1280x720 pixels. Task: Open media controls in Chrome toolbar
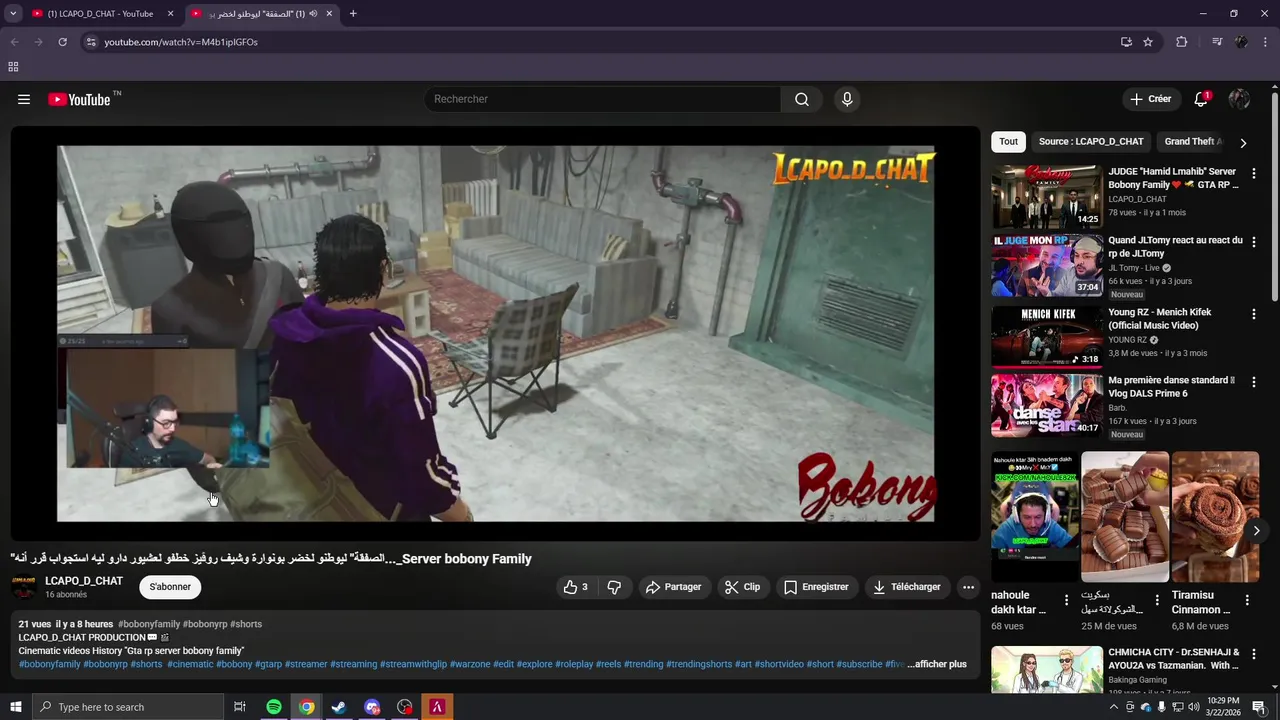[1216, 42]
